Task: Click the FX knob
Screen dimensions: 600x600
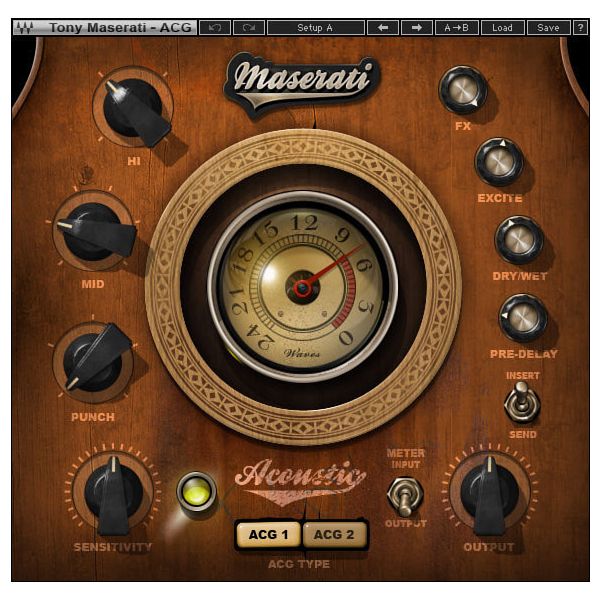Action: (462, 90)
